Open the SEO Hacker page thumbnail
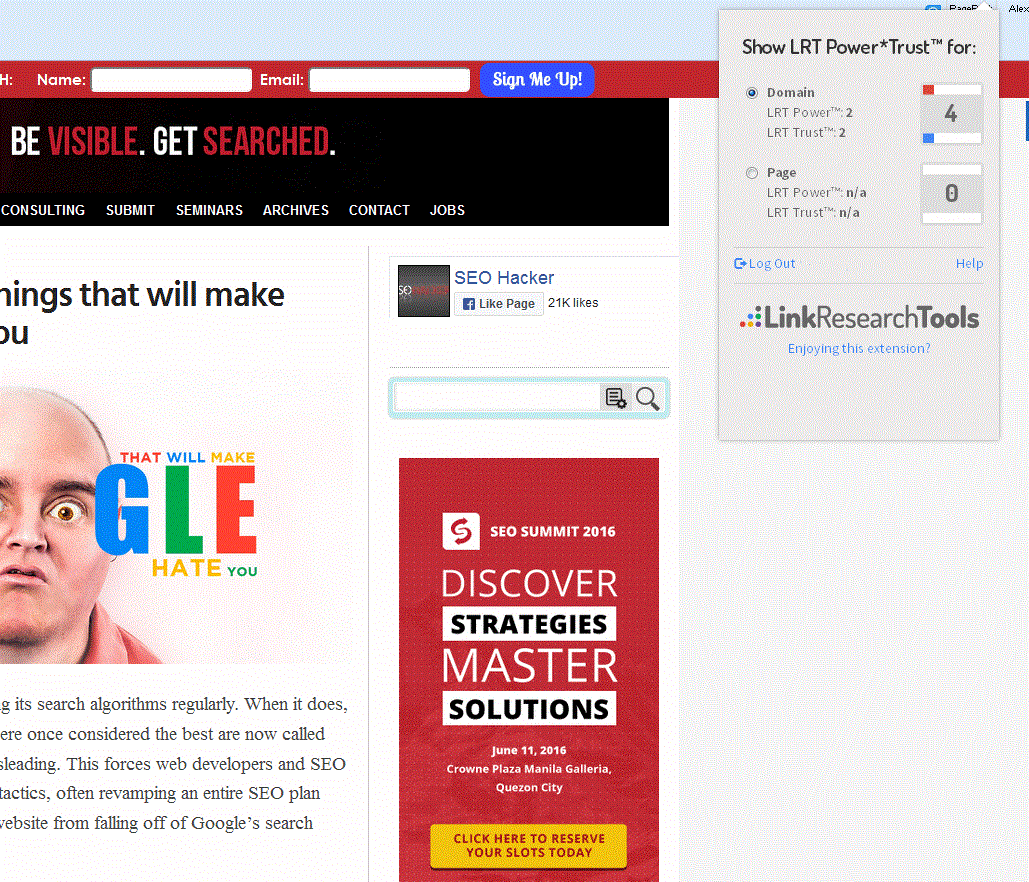This screenshot has height=882, width=1029. tap(423, 291)
